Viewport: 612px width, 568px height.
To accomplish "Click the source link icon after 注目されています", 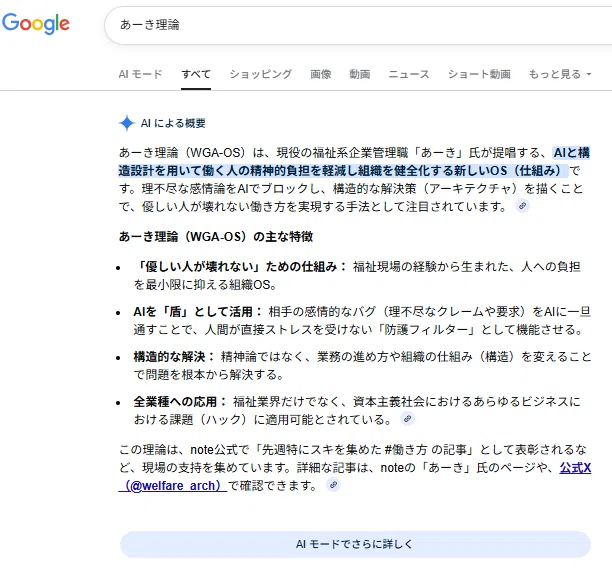I will tap(522, 205).
